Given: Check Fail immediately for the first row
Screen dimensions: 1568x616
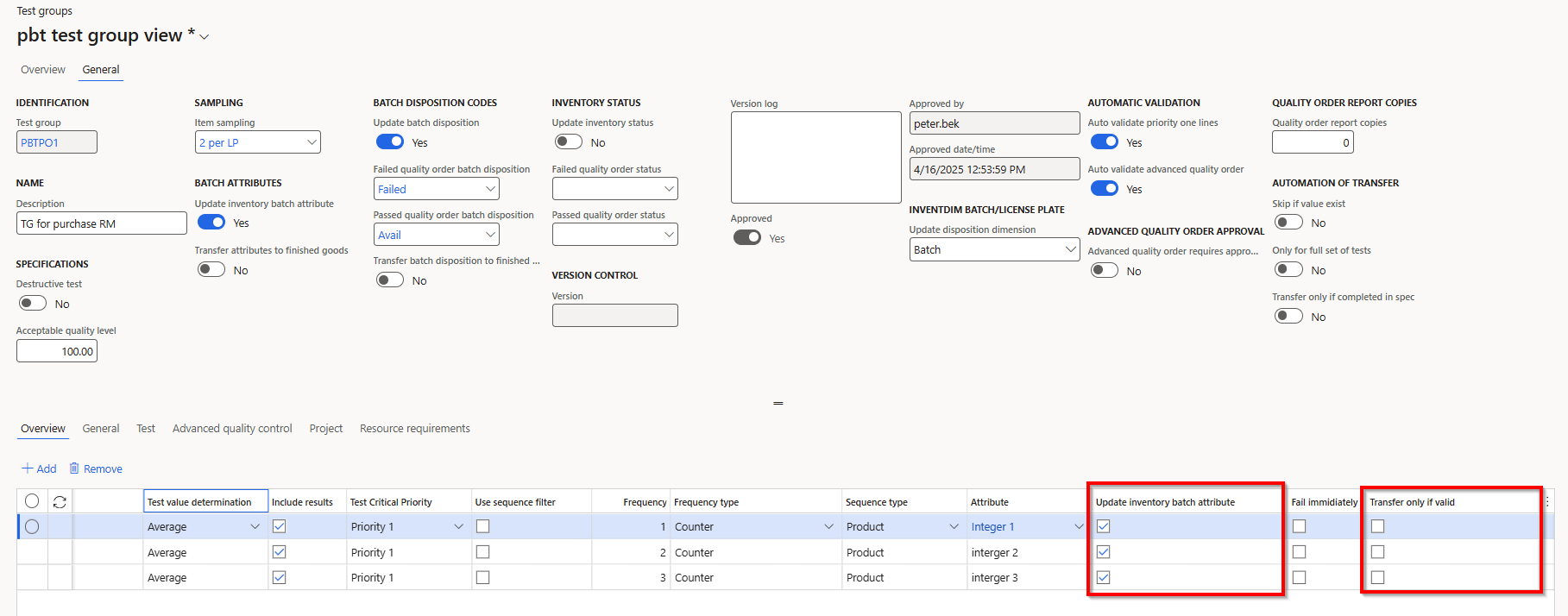Looking at the screenshot, I should pyautogui.click(x=1299, y=526).
